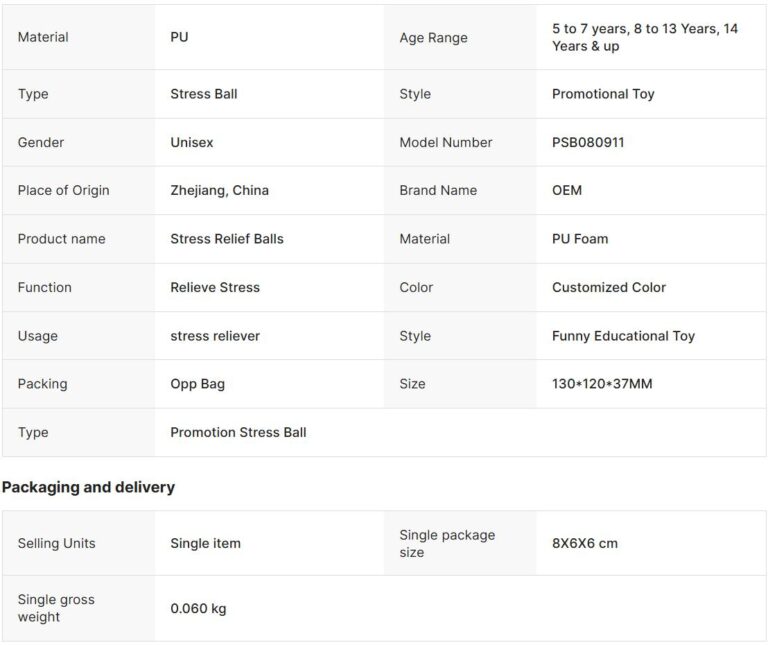Click the "Stress Relief Balls" product name value

pyautogui.click(x=227, y=239)
